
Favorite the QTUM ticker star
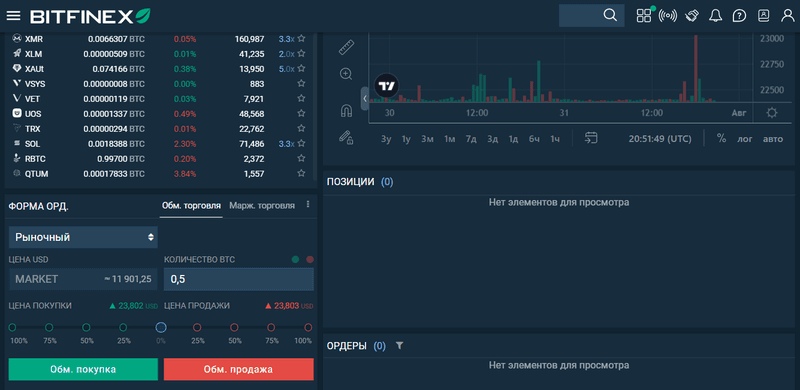pos(302,174)
